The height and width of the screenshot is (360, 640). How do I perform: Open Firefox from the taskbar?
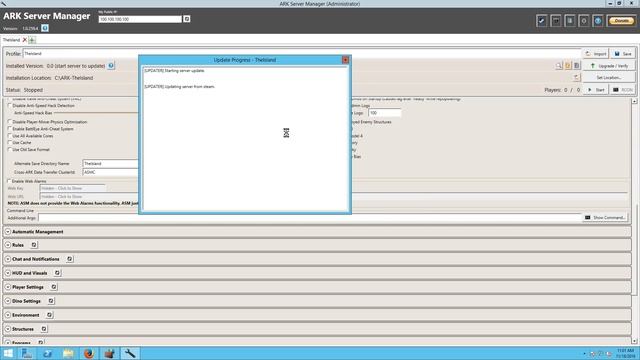[89, 353]
